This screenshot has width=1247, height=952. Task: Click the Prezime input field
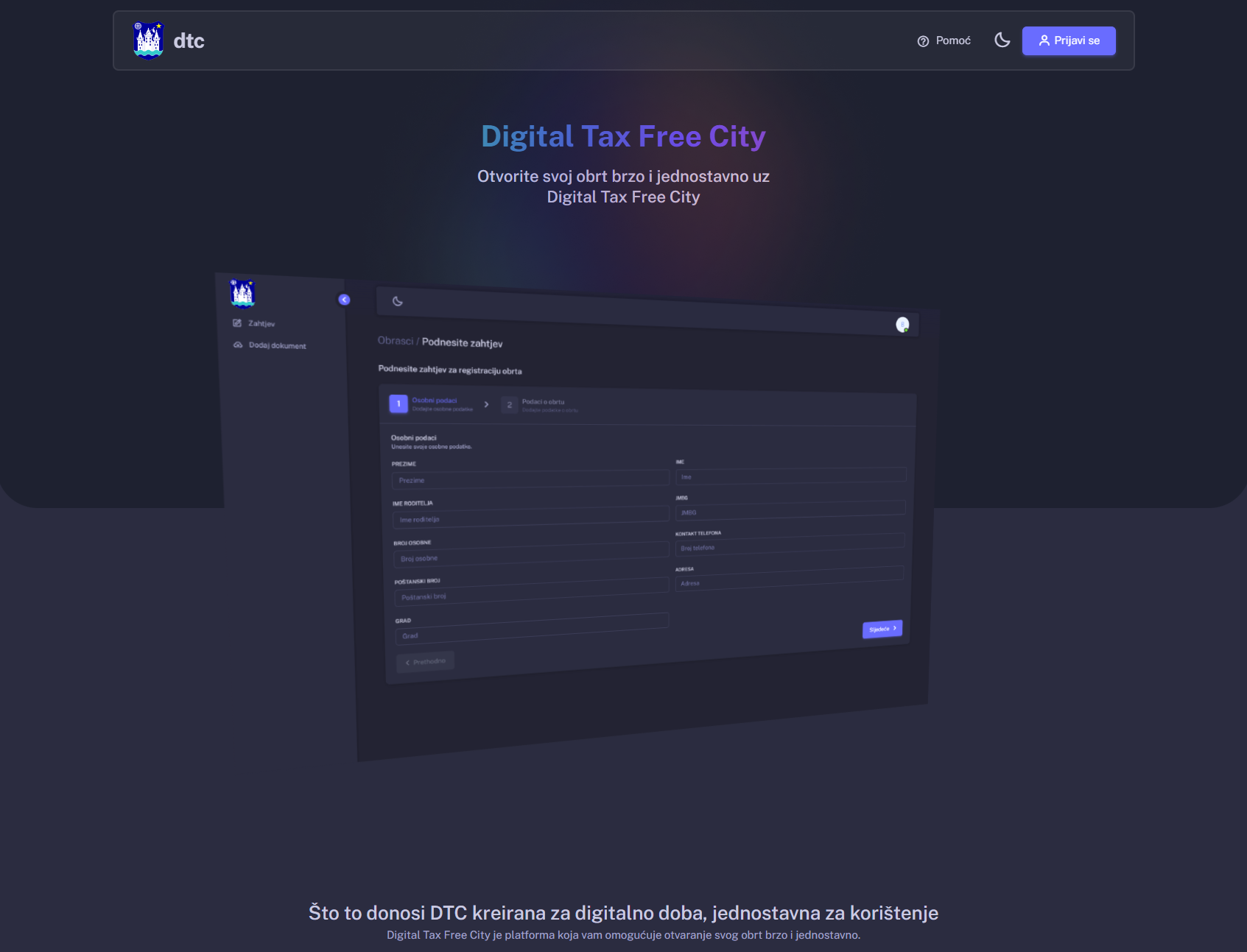click(x=530, y=480)
